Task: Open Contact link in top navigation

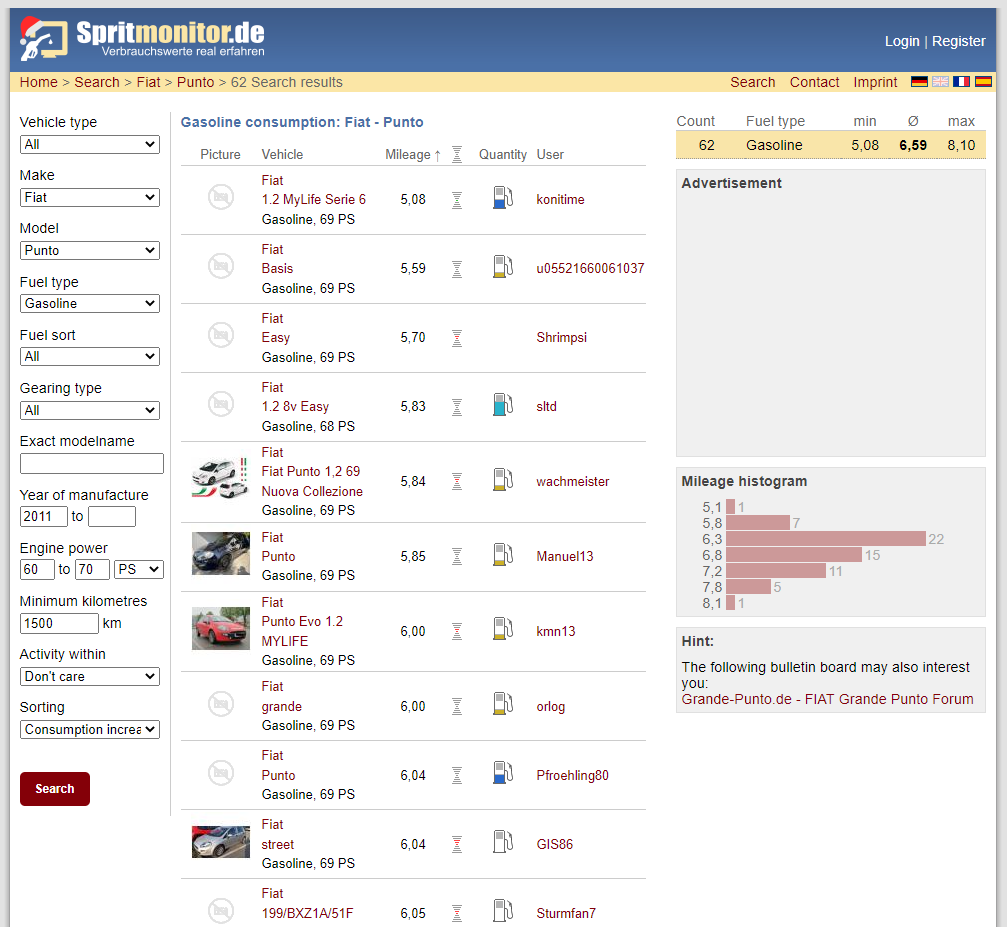Action: click(814, 82)
